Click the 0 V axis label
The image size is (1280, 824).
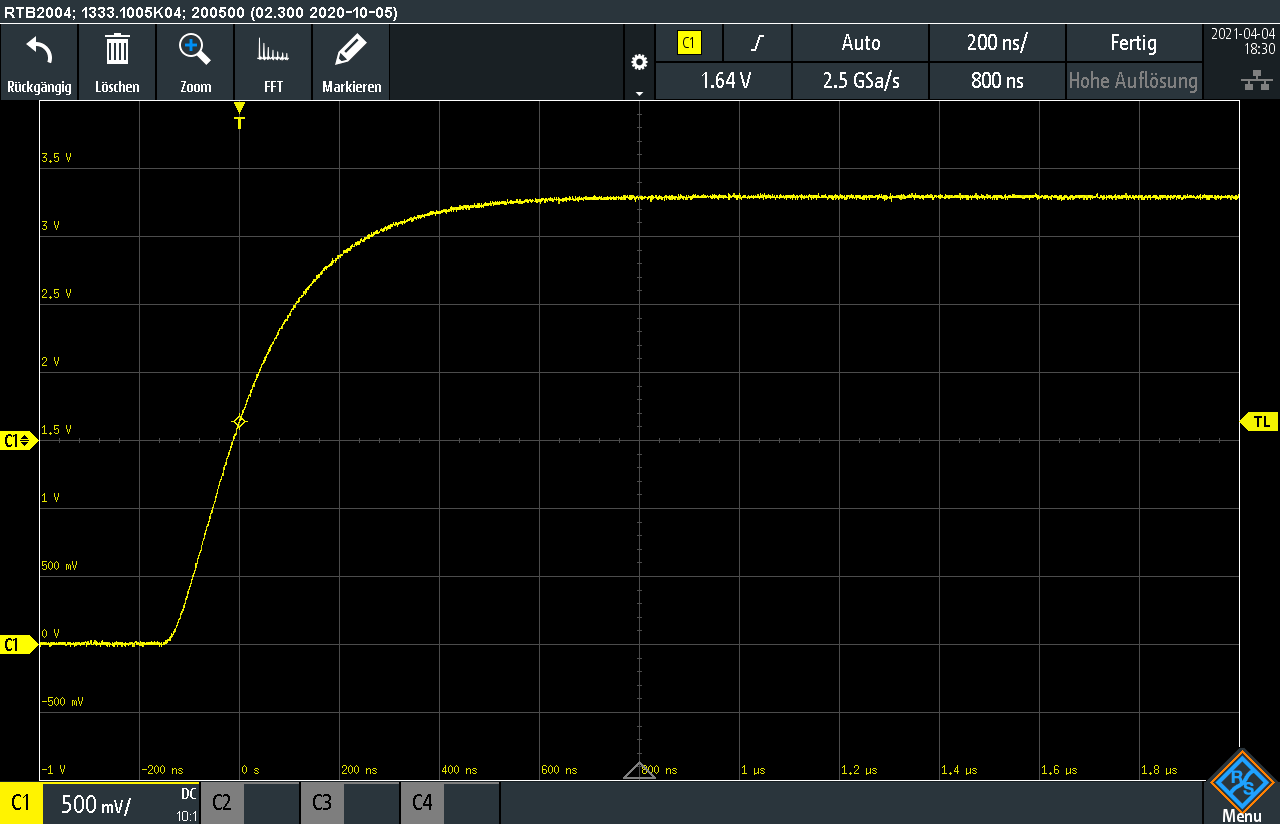point(50,634)
